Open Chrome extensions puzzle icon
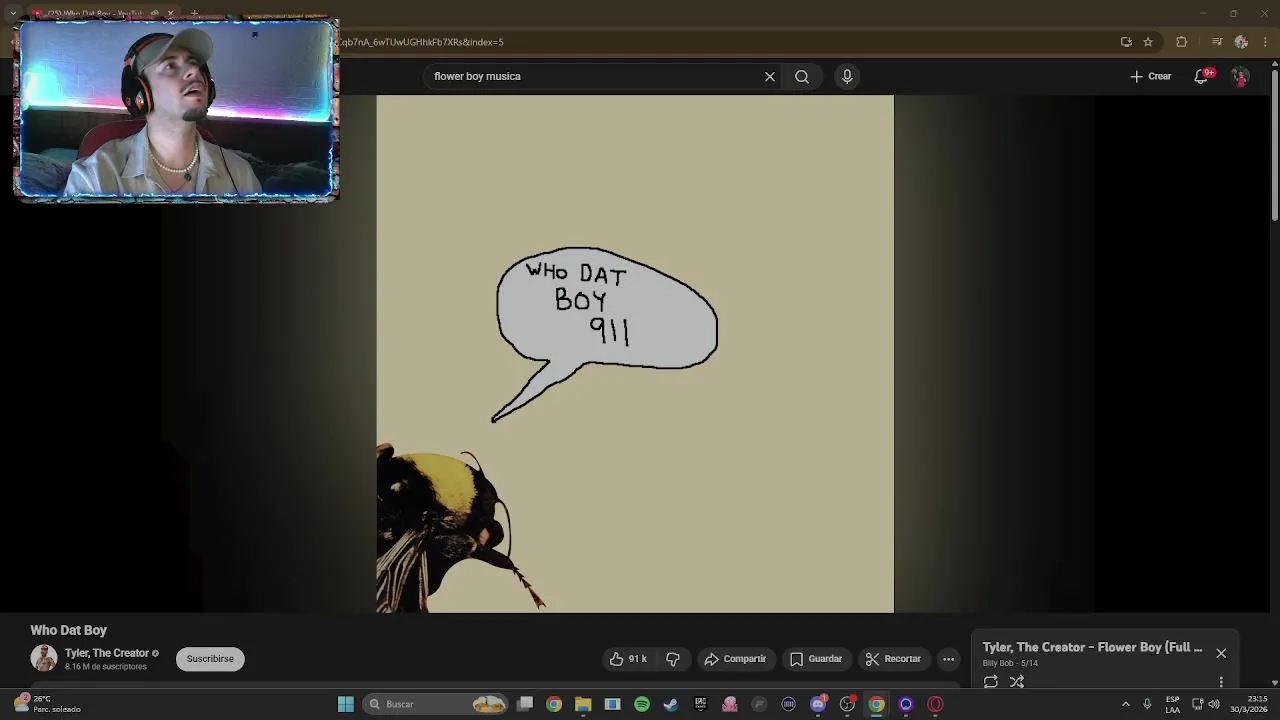Viewport: 1280px width, 720px height. 1182,42
